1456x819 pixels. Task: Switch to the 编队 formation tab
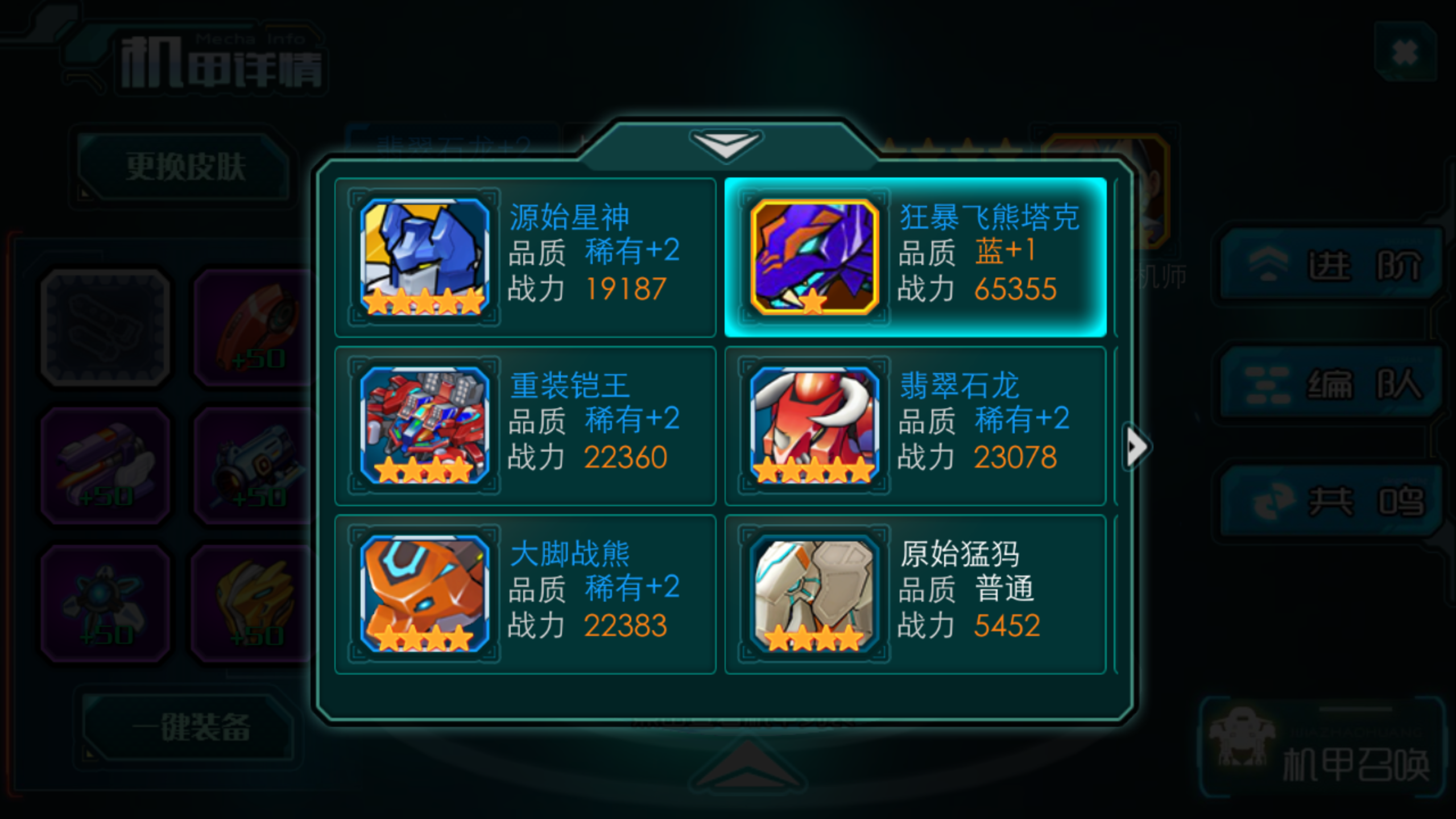pos(1331,383)
